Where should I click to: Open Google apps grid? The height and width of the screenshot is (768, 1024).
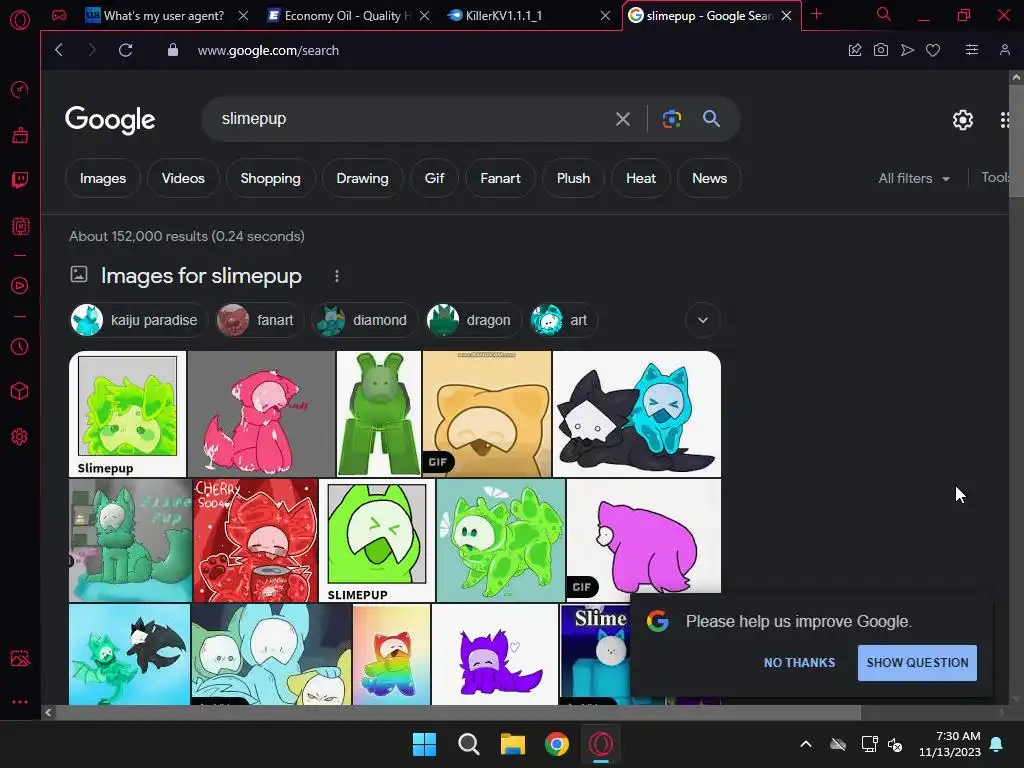coord(1004,120)
